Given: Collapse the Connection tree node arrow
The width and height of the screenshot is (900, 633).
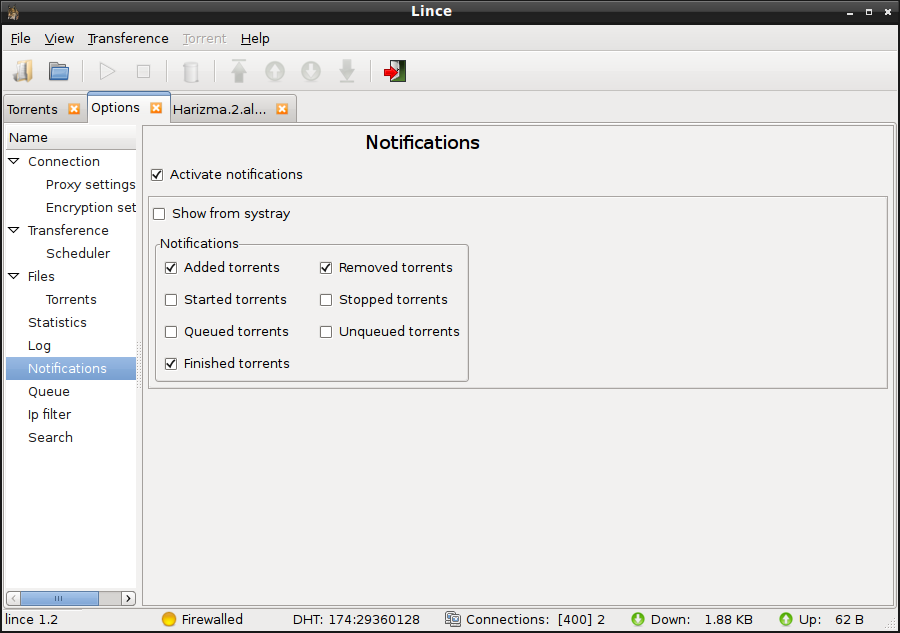Looking at the screenshot, I should coord(14,161).
